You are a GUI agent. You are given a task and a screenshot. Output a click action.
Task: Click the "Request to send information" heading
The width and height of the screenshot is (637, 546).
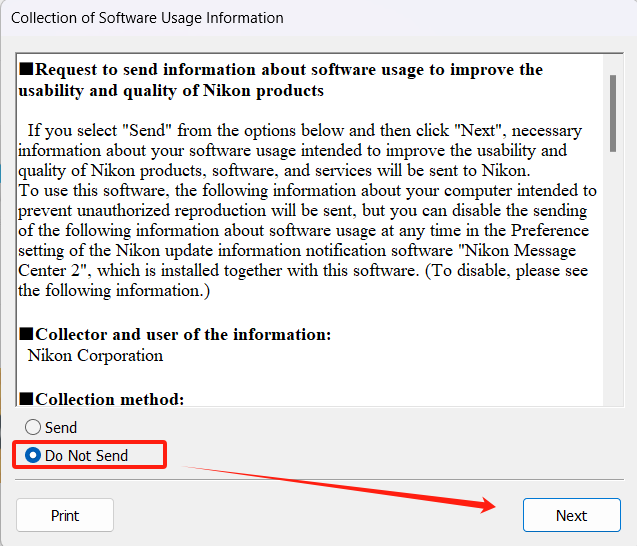[281, 80]
